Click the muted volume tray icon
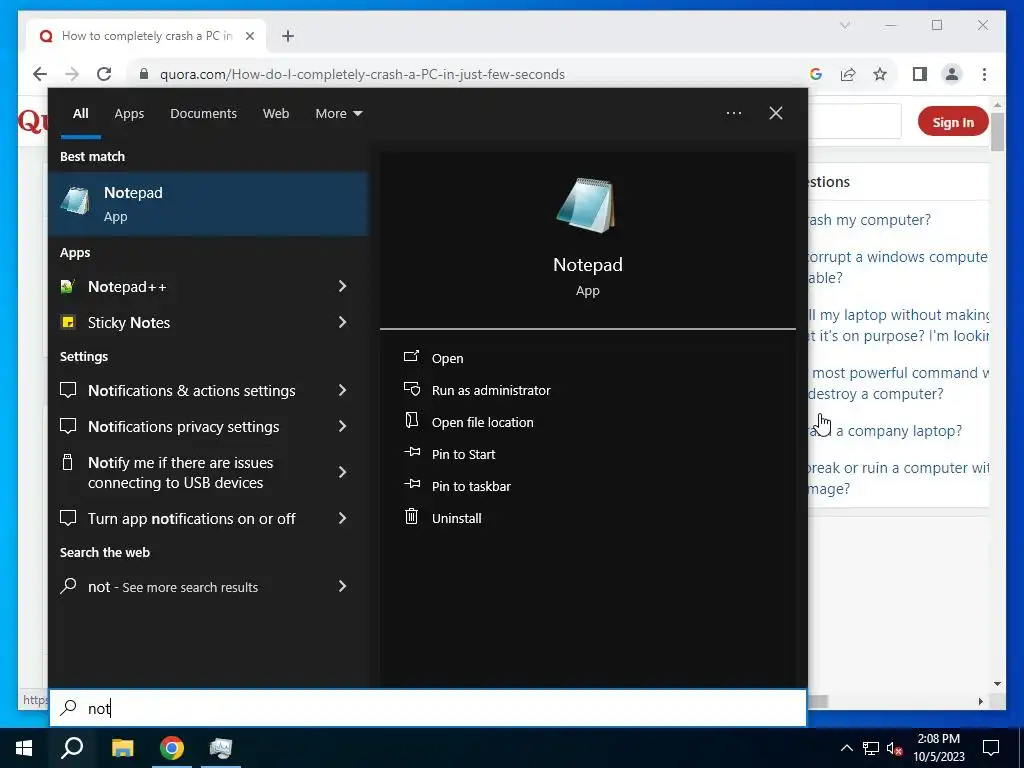 click(x=895, y=748)
